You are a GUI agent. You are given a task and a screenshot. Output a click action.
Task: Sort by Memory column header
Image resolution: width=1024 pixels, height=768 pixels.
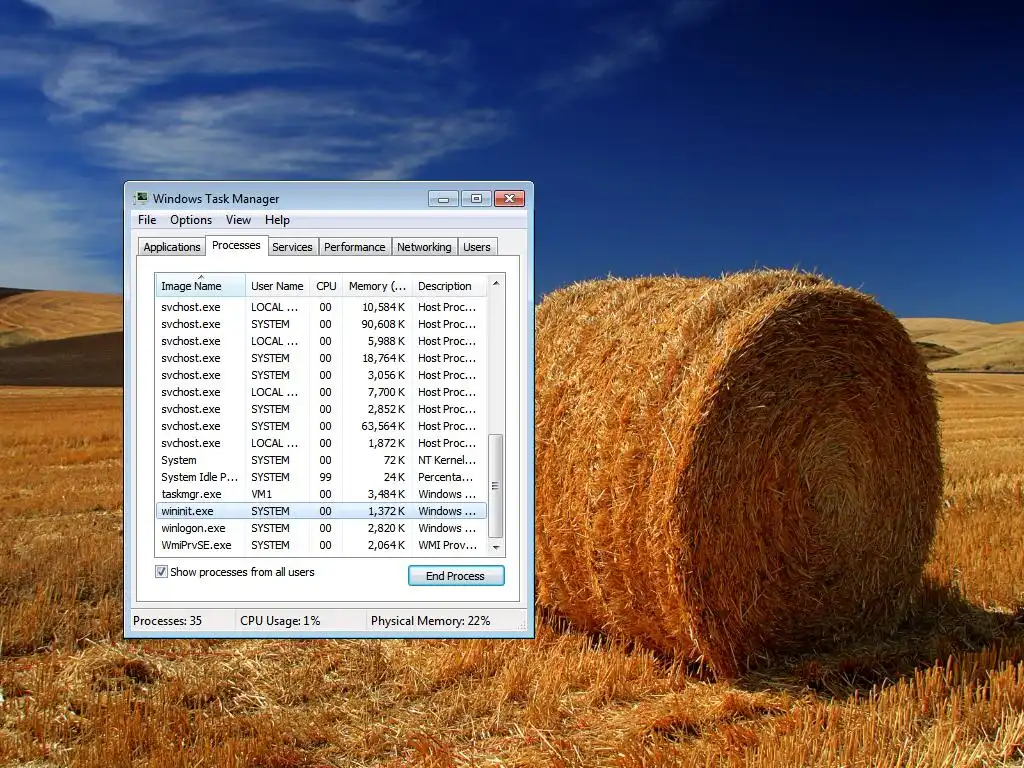[x=377, y=286]
